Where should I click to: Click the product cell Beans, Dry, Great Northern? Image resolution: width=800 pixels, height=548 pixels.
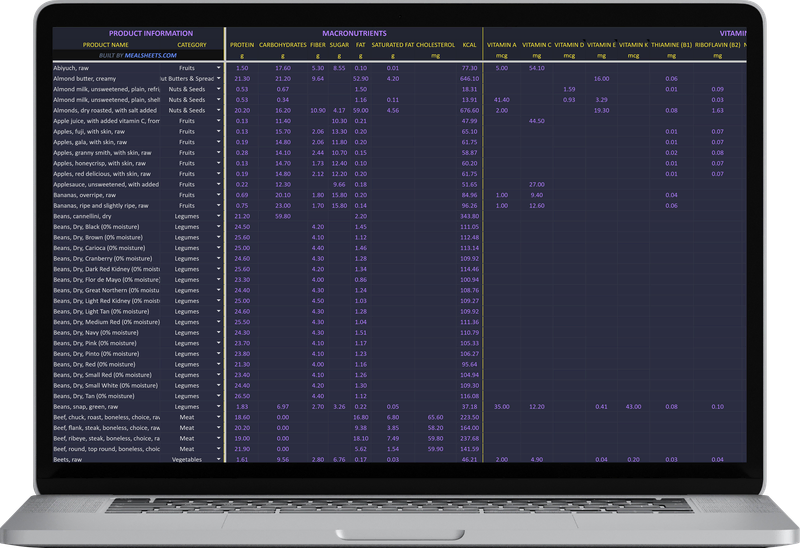click(x=106, y=290)
